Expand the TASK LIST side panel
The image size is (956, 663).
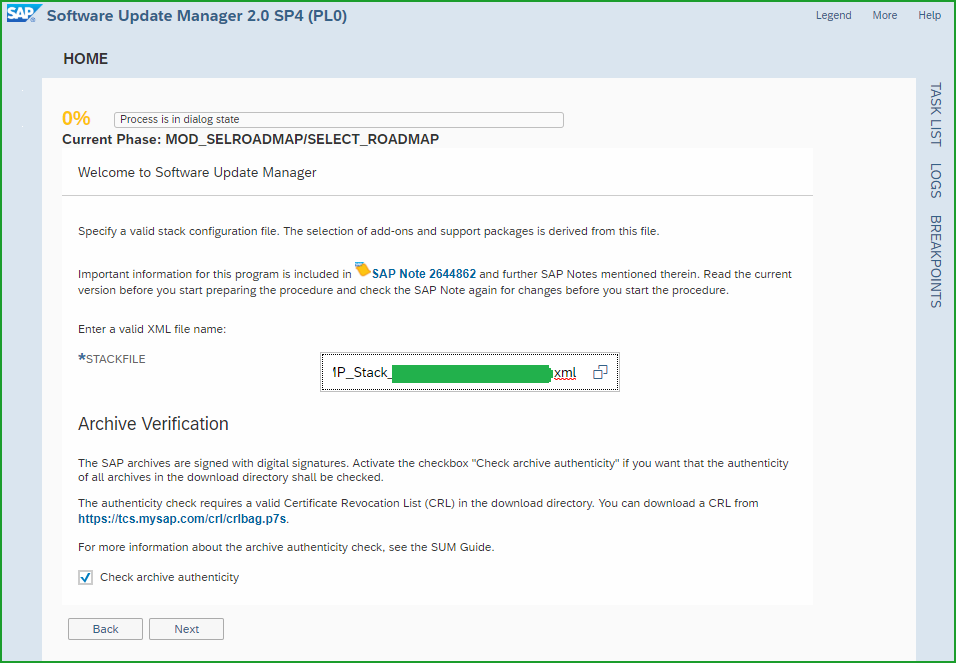[x=936, y=114]
